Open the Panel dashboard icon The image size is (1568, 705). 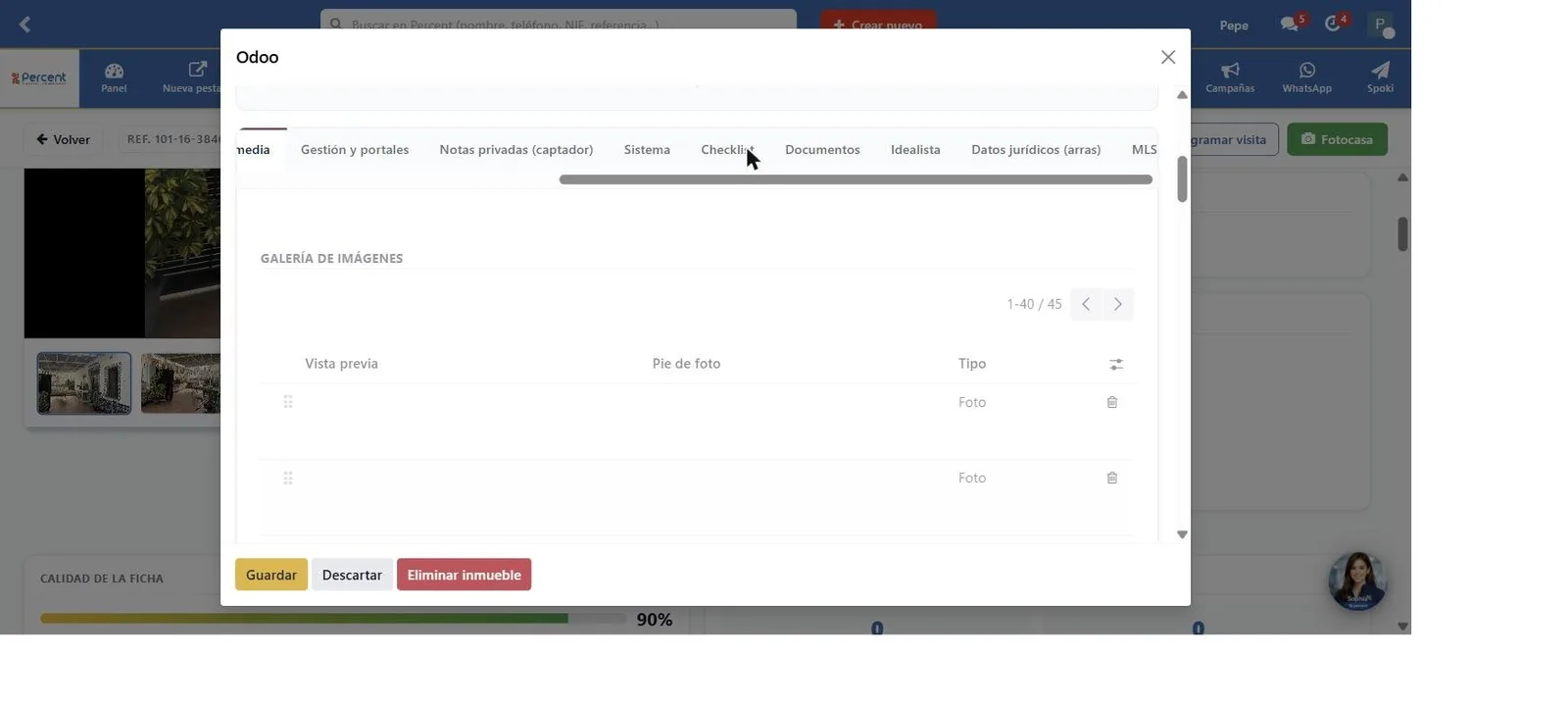(x=114, y=77)
